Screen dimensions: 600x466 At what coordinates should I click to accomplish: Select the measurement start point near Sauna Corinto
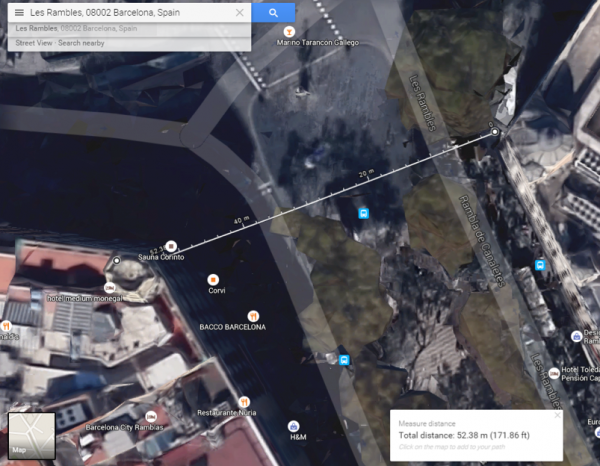tap(116, 261)
